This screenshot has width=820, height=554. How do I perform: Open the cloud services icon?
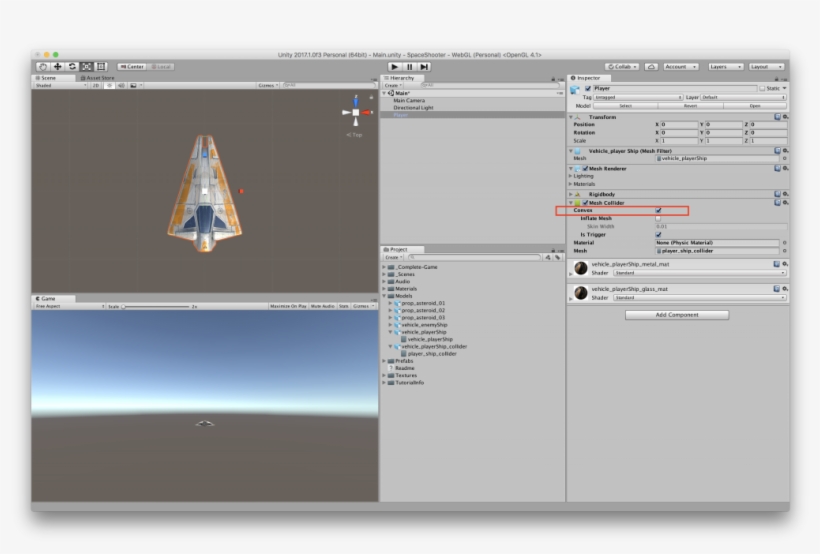point(651,66)
